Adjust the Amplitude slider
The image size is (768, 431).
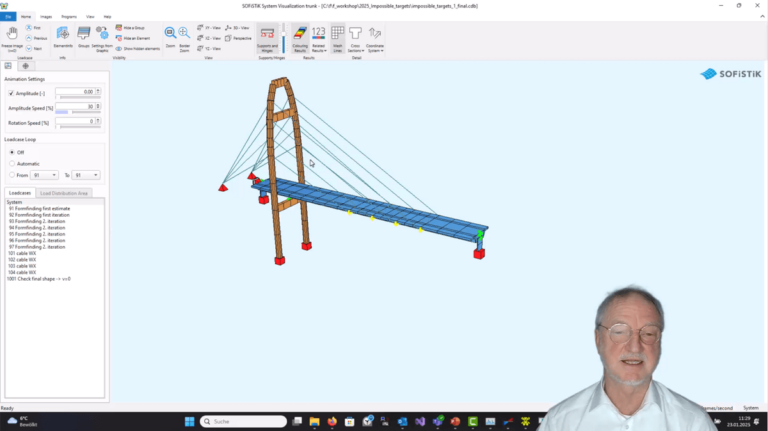point(78,97)
